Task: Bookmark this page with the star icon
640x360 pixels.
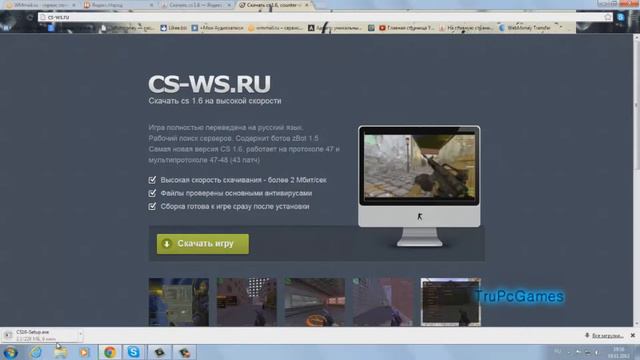Action: [x=608, y=17]
